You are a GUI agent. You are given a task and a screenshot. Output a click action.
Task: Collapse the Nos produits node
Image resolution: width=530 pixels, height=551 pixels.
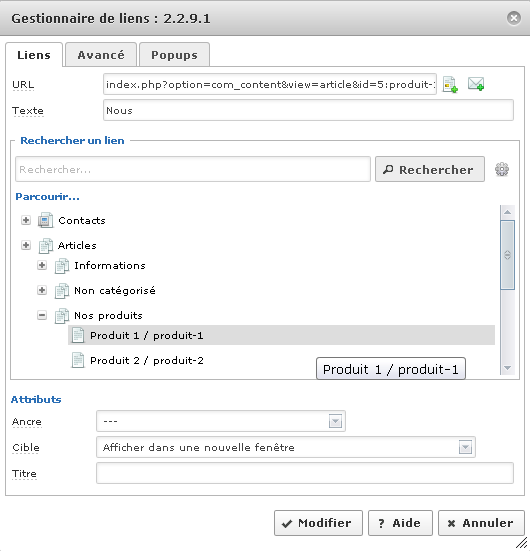point(42,315)
